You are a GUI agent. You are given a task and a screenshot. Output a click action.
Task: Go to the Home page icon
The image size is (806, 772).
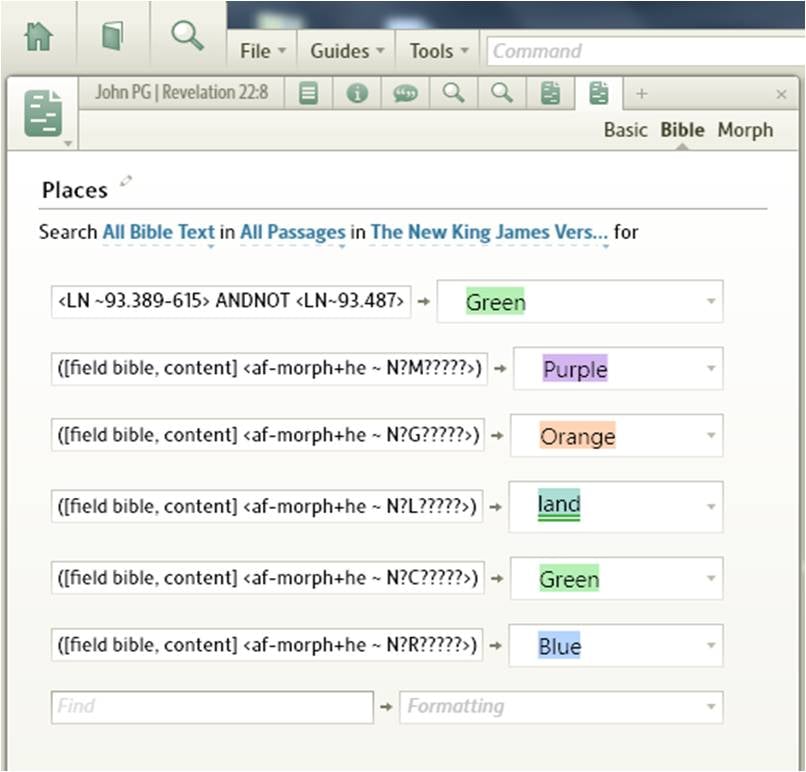[x=39, y=36]
